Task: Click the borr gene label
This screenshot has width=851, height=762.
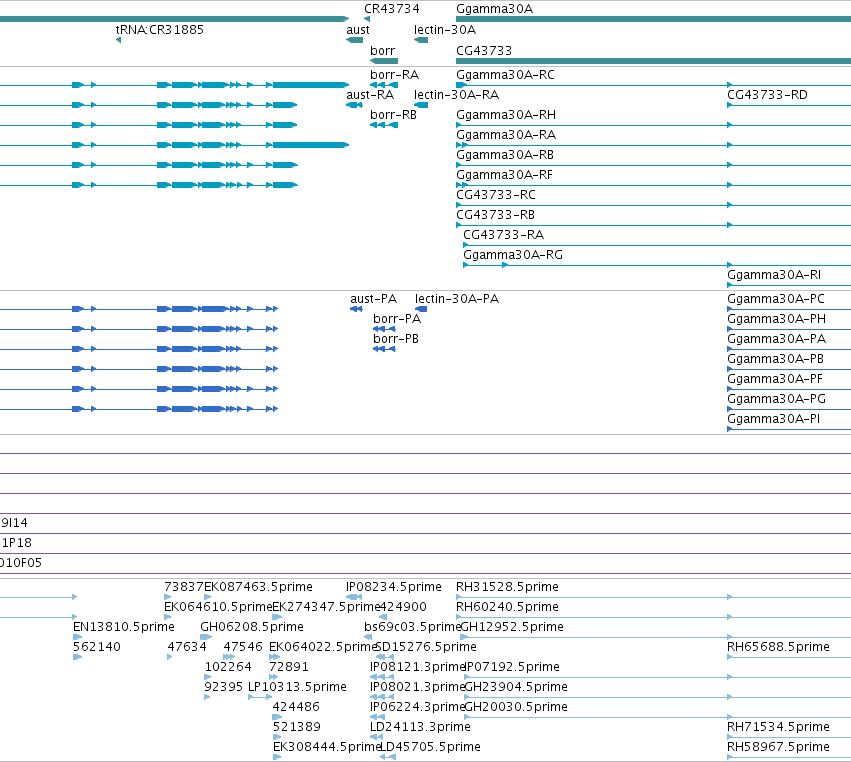Action: point(383,51)
